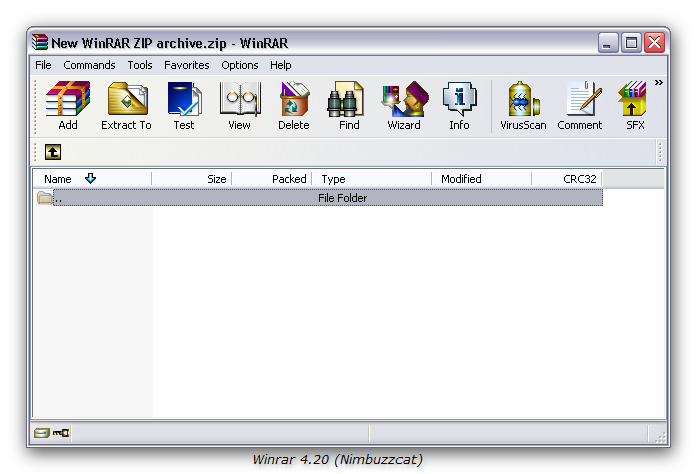This screenshot has width=697, height=474.
Task: Select the "File Folder" row text
Action: [342, 198]
